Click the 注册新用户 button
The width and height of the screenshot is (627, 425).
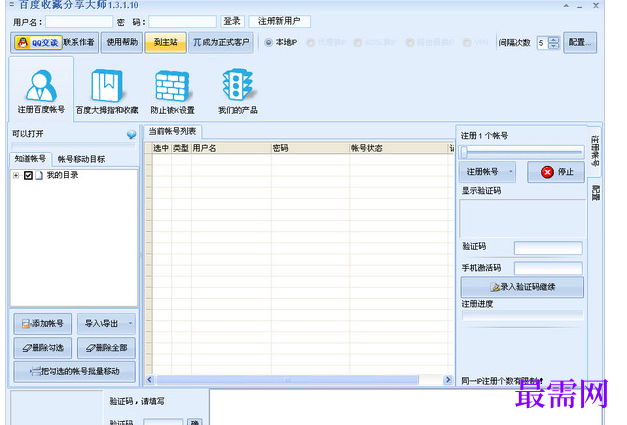click(279, 21)
